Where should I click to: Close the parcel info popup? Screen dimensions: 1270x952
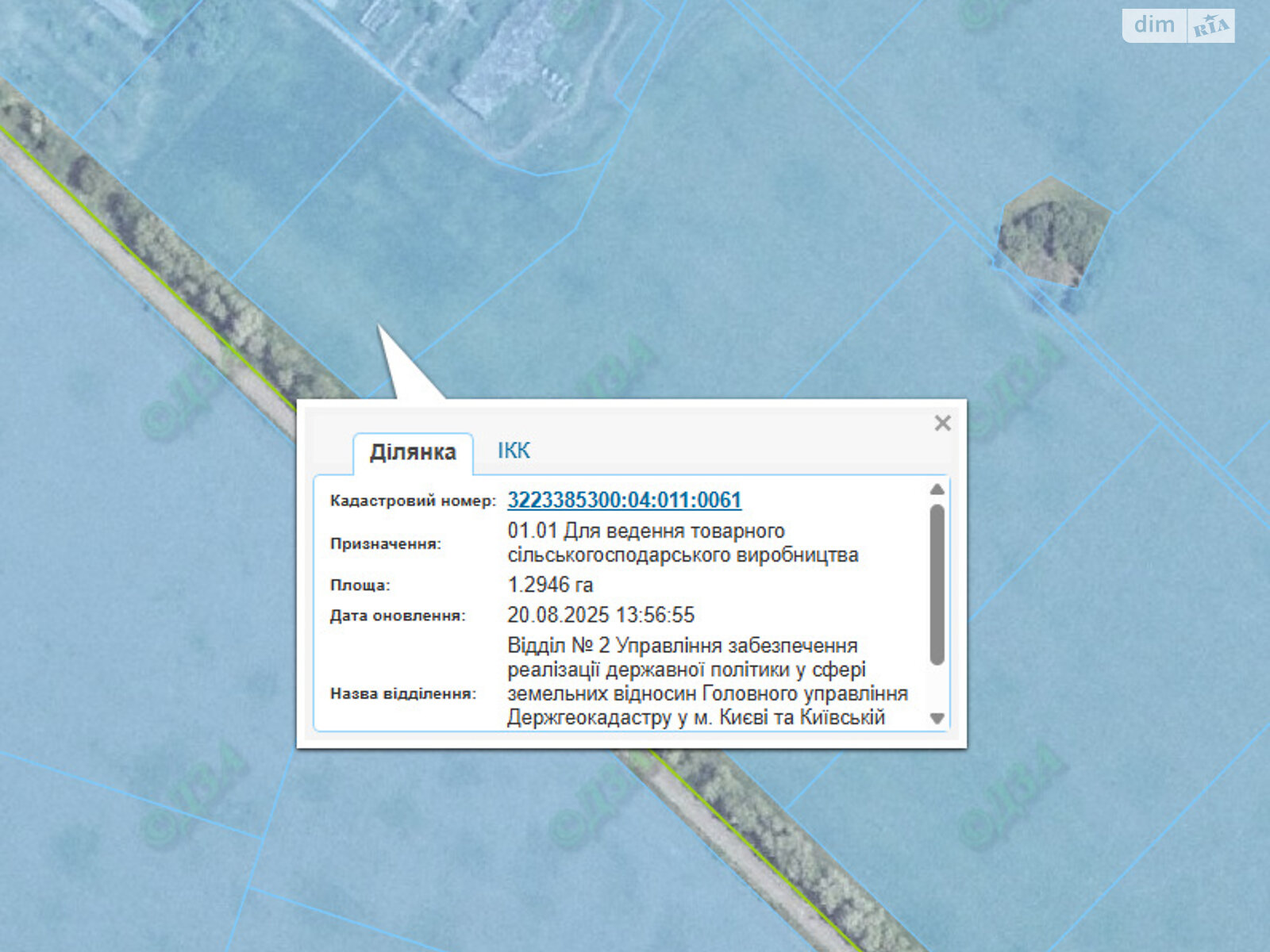942,423
